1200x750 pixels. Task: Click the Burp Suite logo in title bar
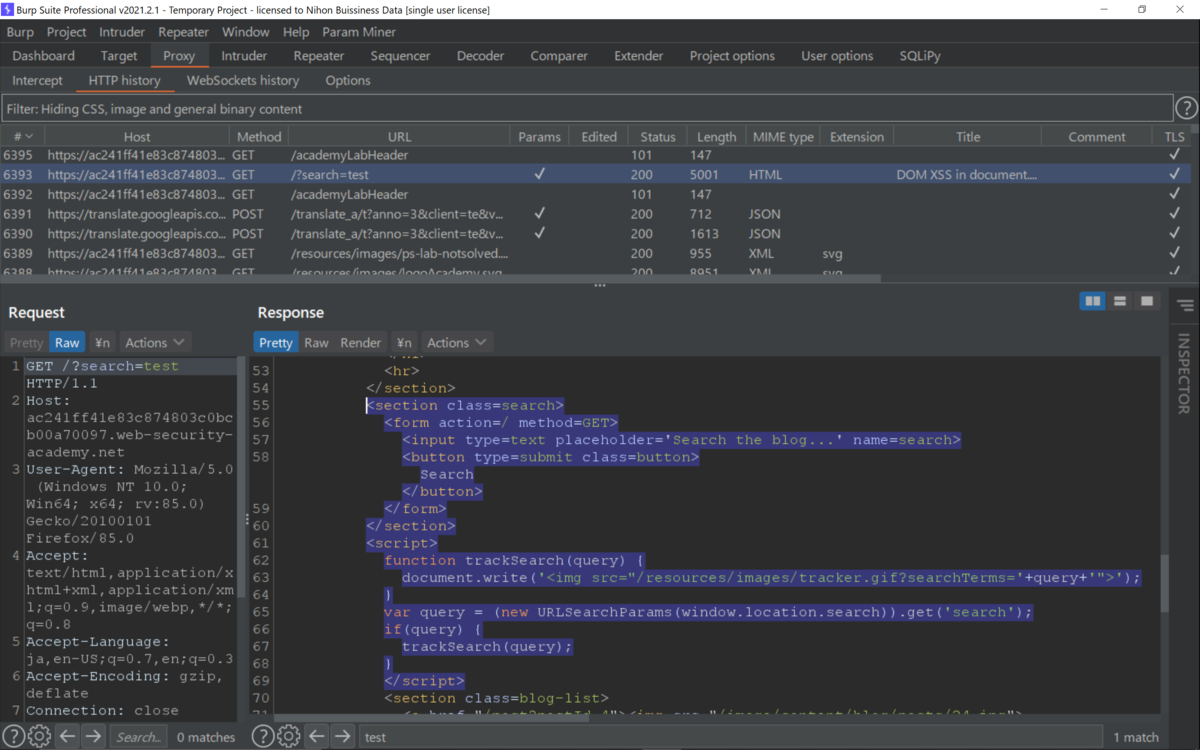coord(9,9)
